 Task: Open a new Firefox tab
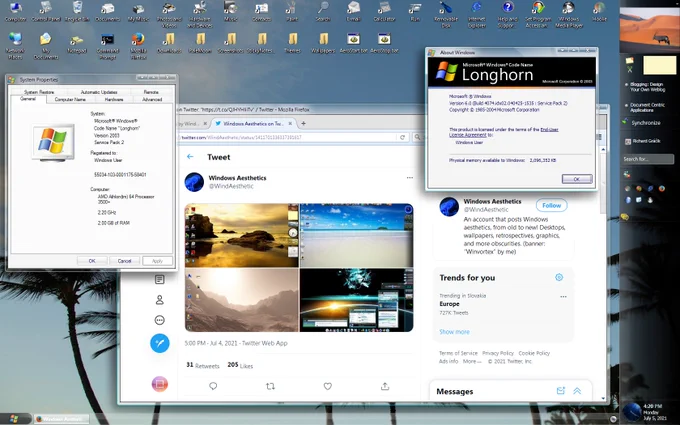303,124
